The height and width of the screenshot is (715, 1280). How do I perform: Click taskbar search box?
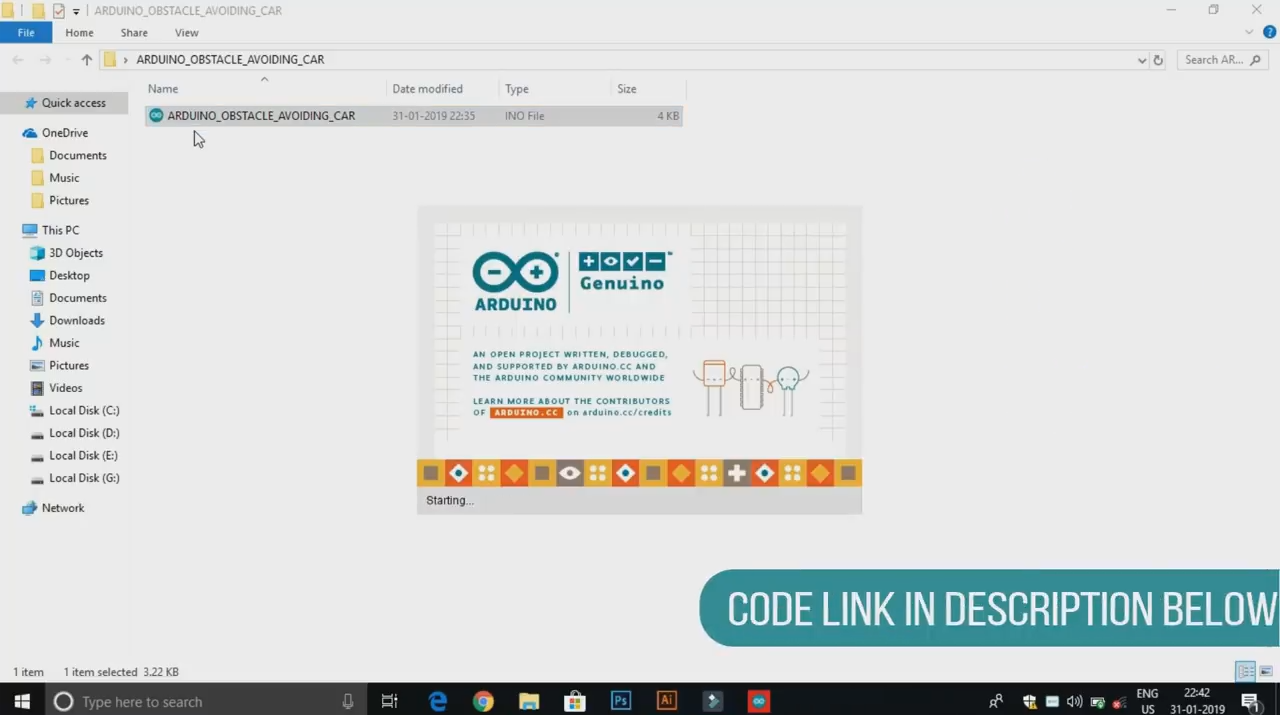(207, 701)
